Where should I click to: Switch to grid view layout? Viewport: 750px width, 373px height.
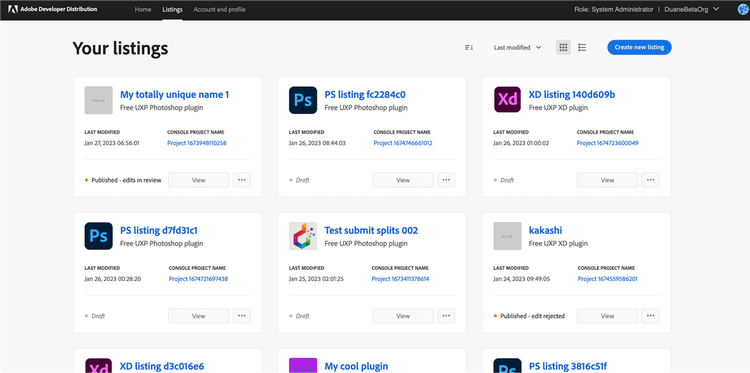click(x=563, y=47)
